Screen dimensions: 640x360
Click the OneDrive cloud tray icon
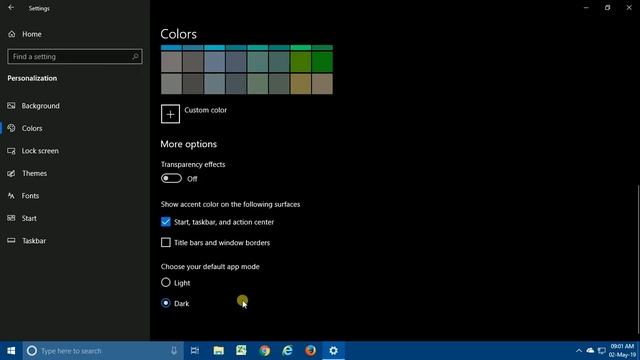[590, 351]
